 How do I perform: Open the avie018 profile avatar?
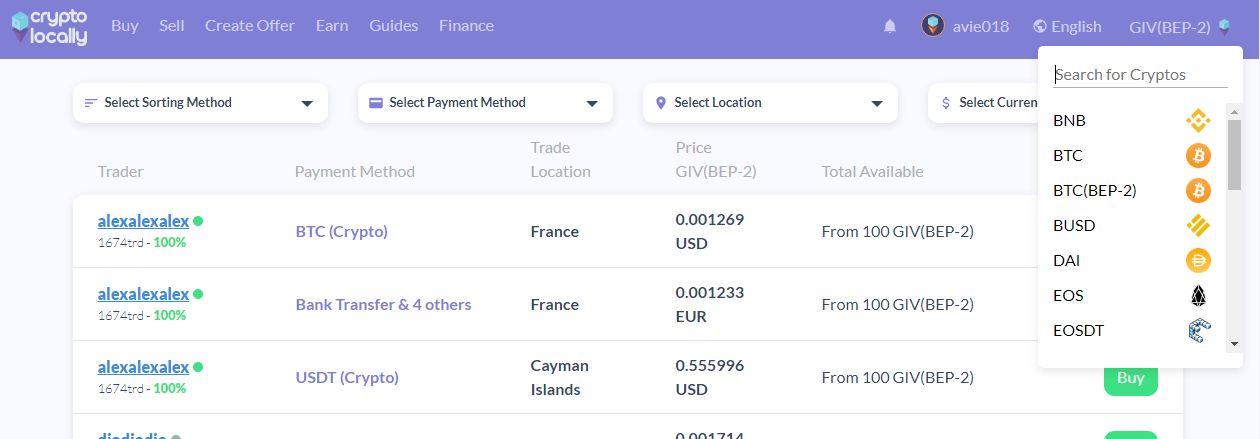933,26
